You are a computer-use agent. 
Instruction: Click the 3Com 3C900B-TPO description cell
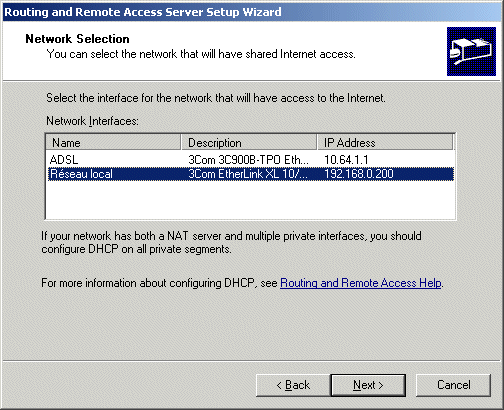[248, 160]
